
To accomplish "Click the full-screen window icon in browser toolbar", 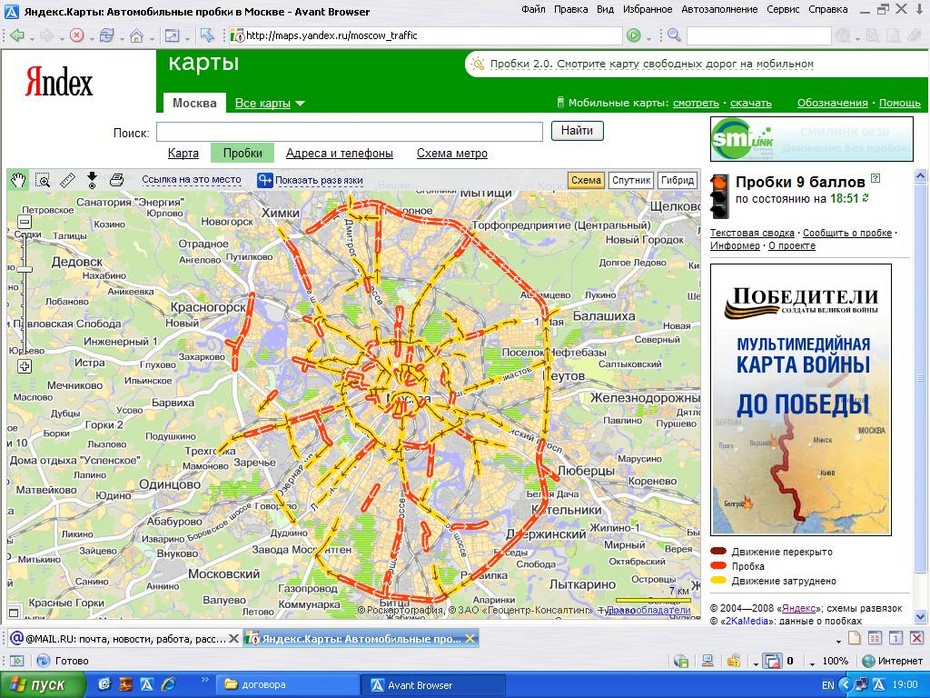I will [x=172, y=36].
